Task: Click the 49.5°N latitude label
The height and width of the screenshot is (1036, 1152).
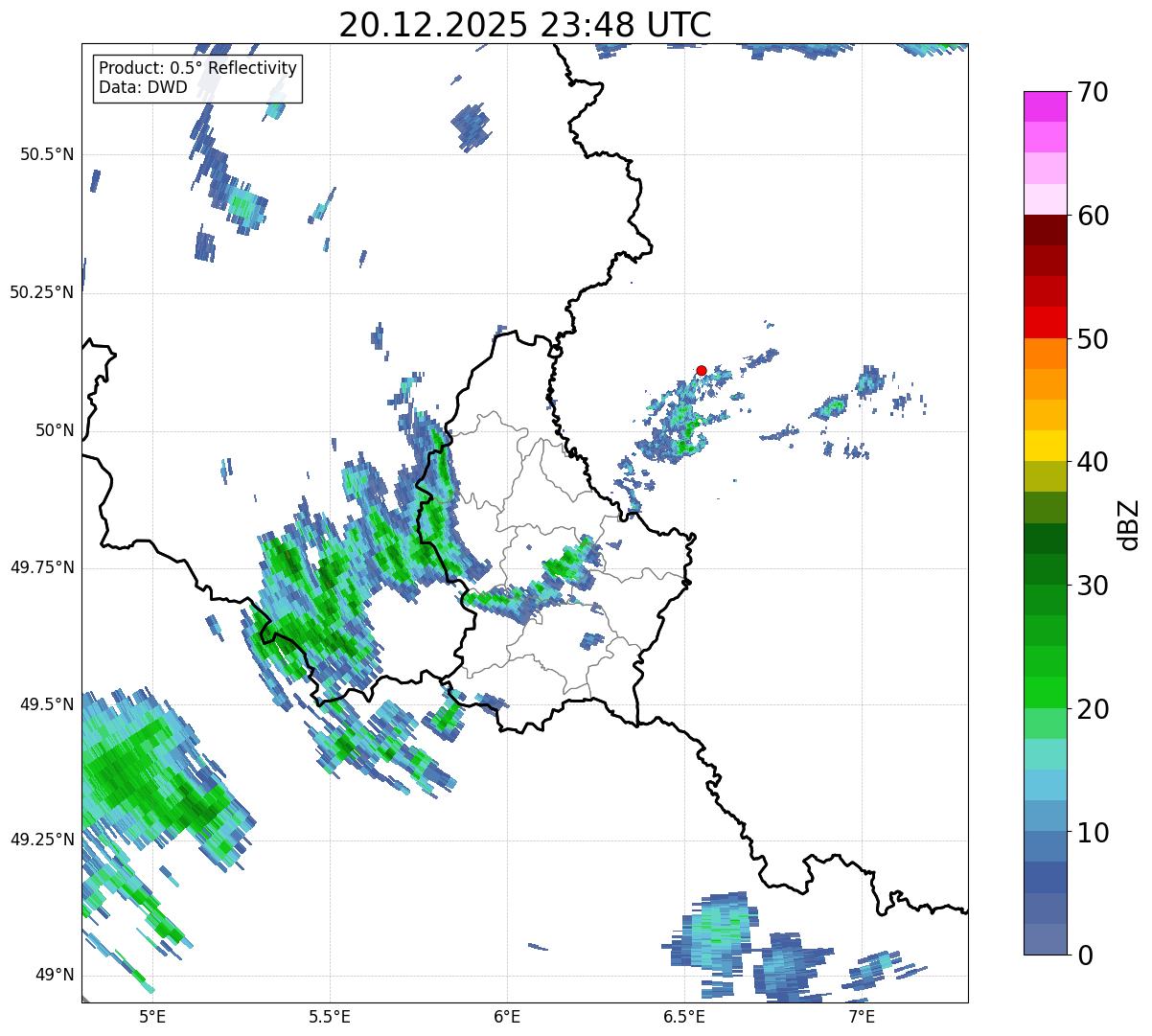Action: point(47,704)
